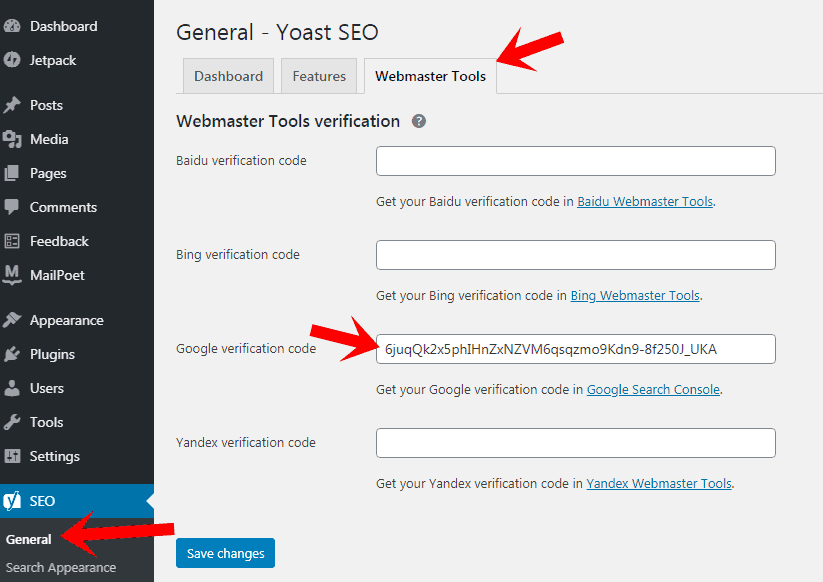The image size is (823, 582).
Task: Open Search Appearance submenu item
Action: [x=61, y=568]
